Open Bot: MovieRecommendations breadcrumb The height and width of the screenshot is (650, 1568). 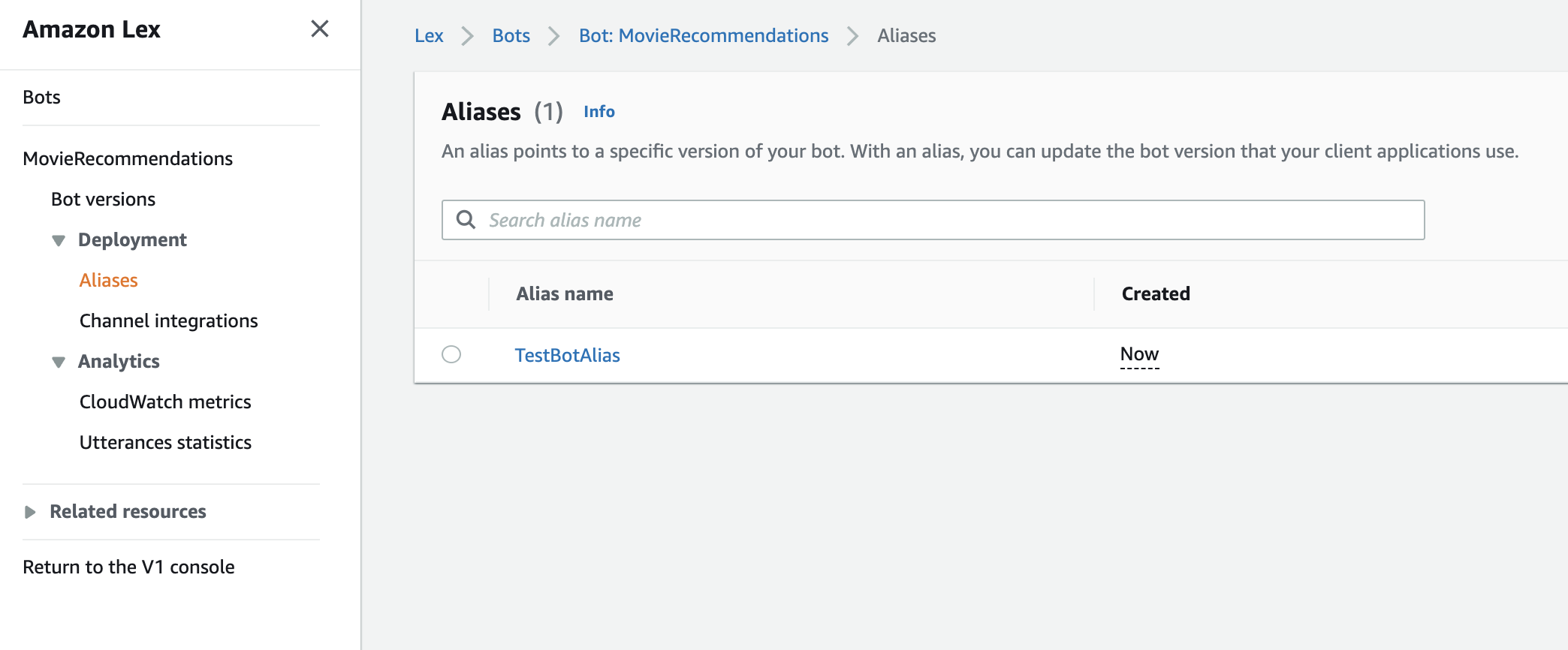coord(703,36)
